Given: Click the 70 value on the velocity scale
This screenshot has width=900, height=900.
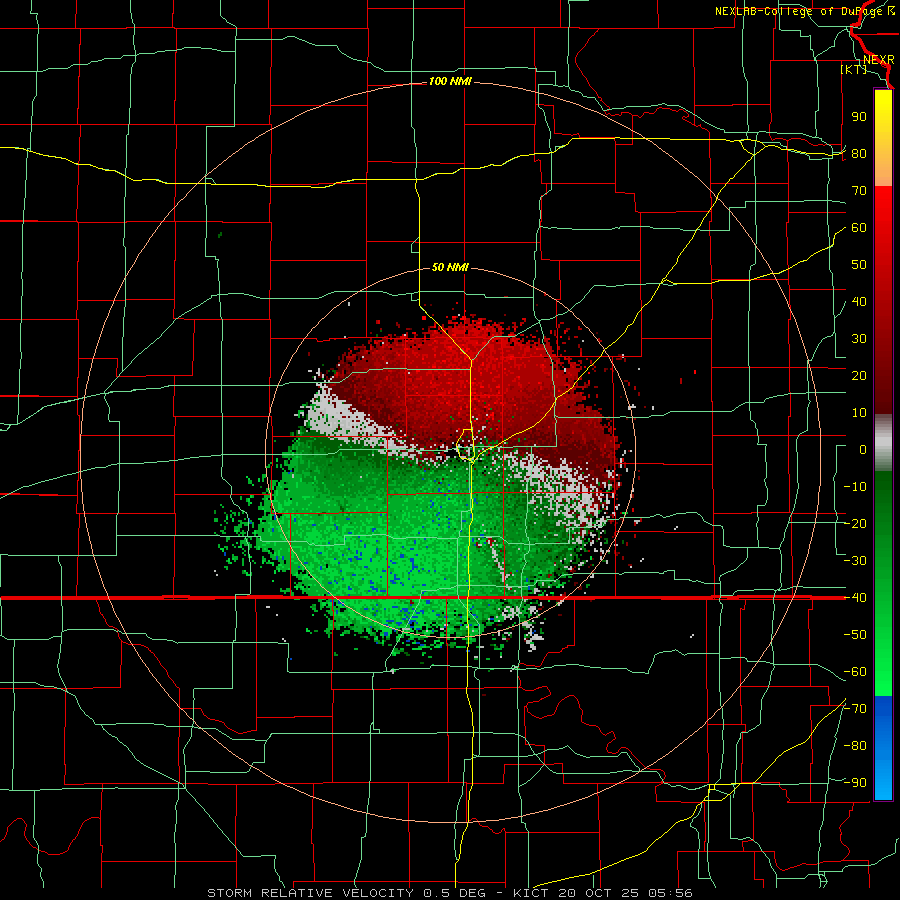Looking at the screenshot, I should [859, 191].
